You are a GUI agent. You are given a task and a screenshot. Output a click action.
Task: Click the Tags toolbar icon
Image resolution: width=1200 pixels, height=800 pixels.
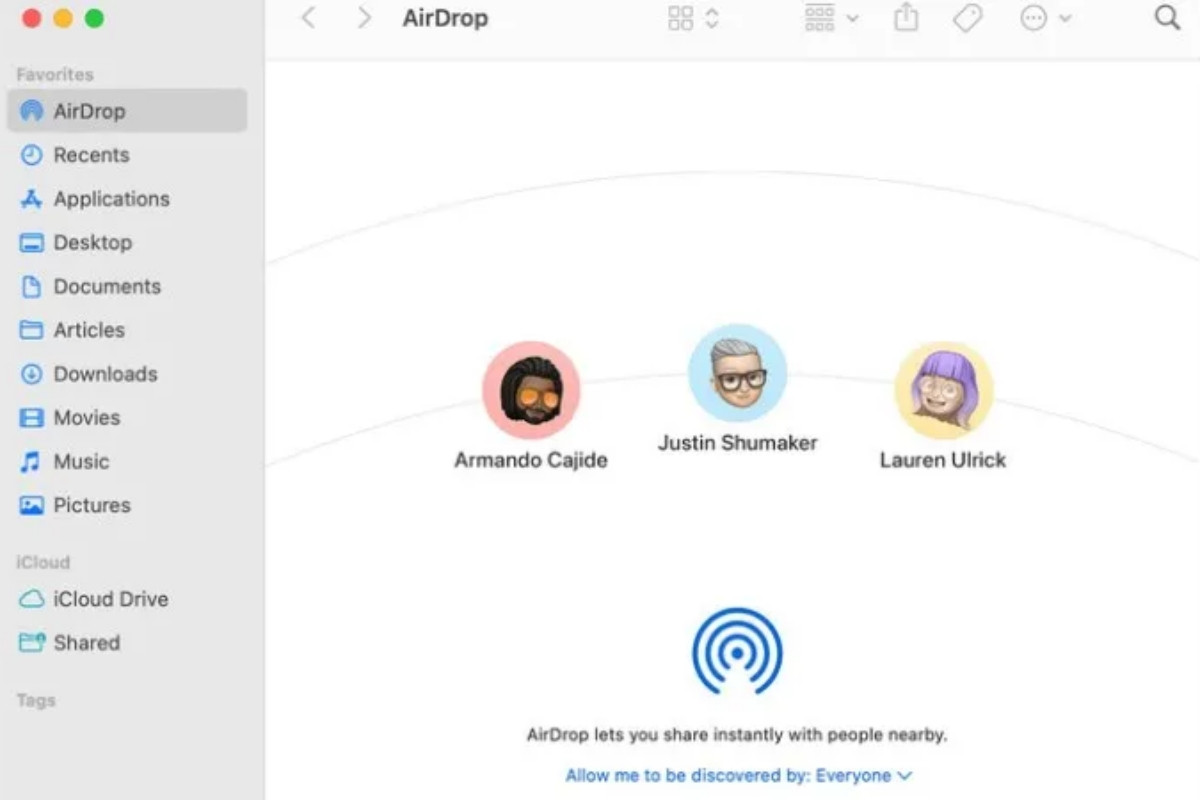tap(967, 18)
